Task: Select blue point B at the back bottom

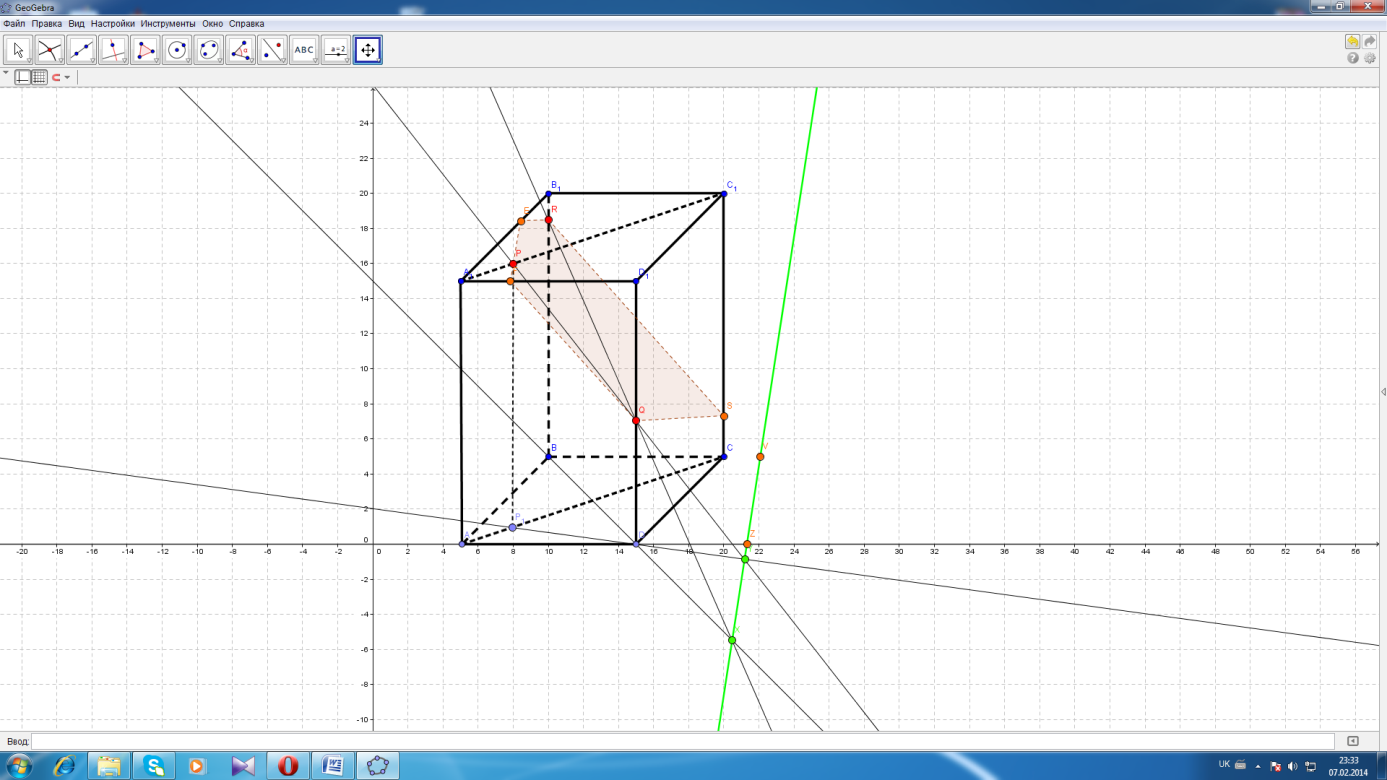Action: 549,457
